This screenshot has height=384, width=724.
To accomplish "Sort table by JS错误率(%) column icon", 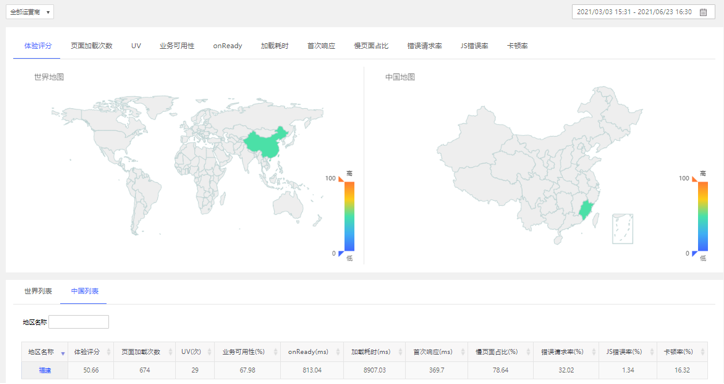I will click(x=652, y=352).
